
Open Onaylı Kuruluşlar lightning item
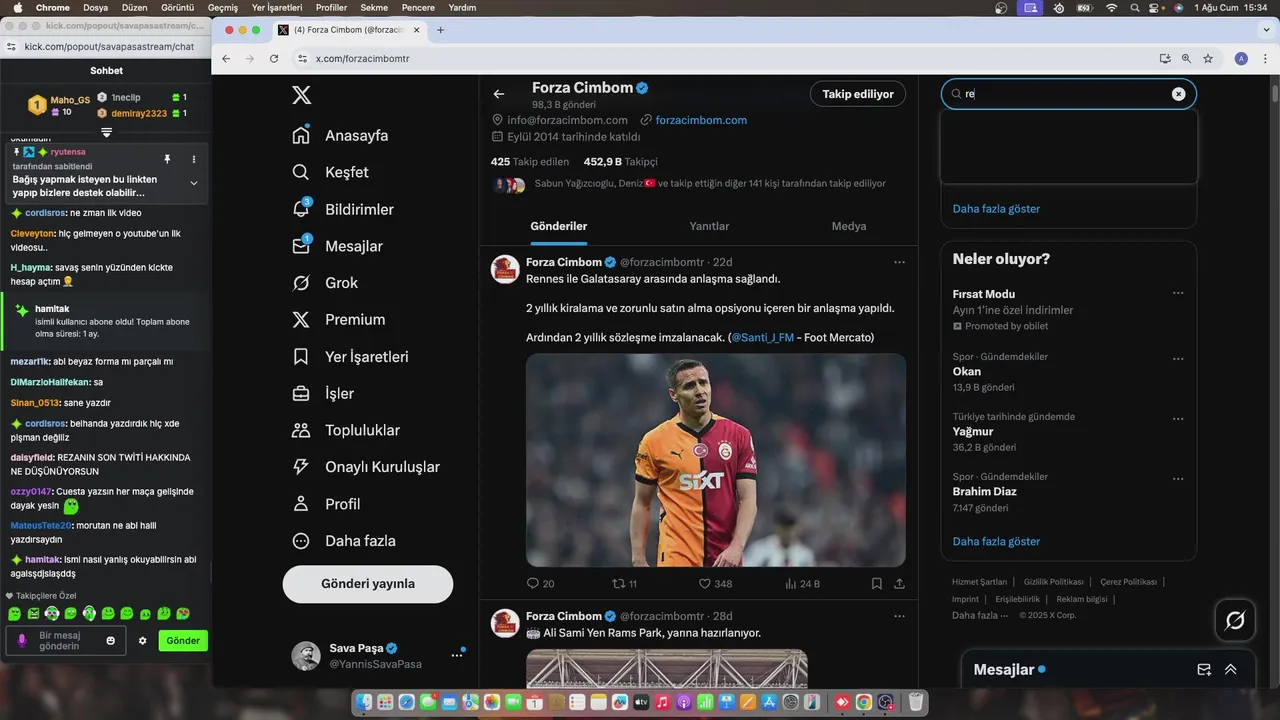coord(365,467)
